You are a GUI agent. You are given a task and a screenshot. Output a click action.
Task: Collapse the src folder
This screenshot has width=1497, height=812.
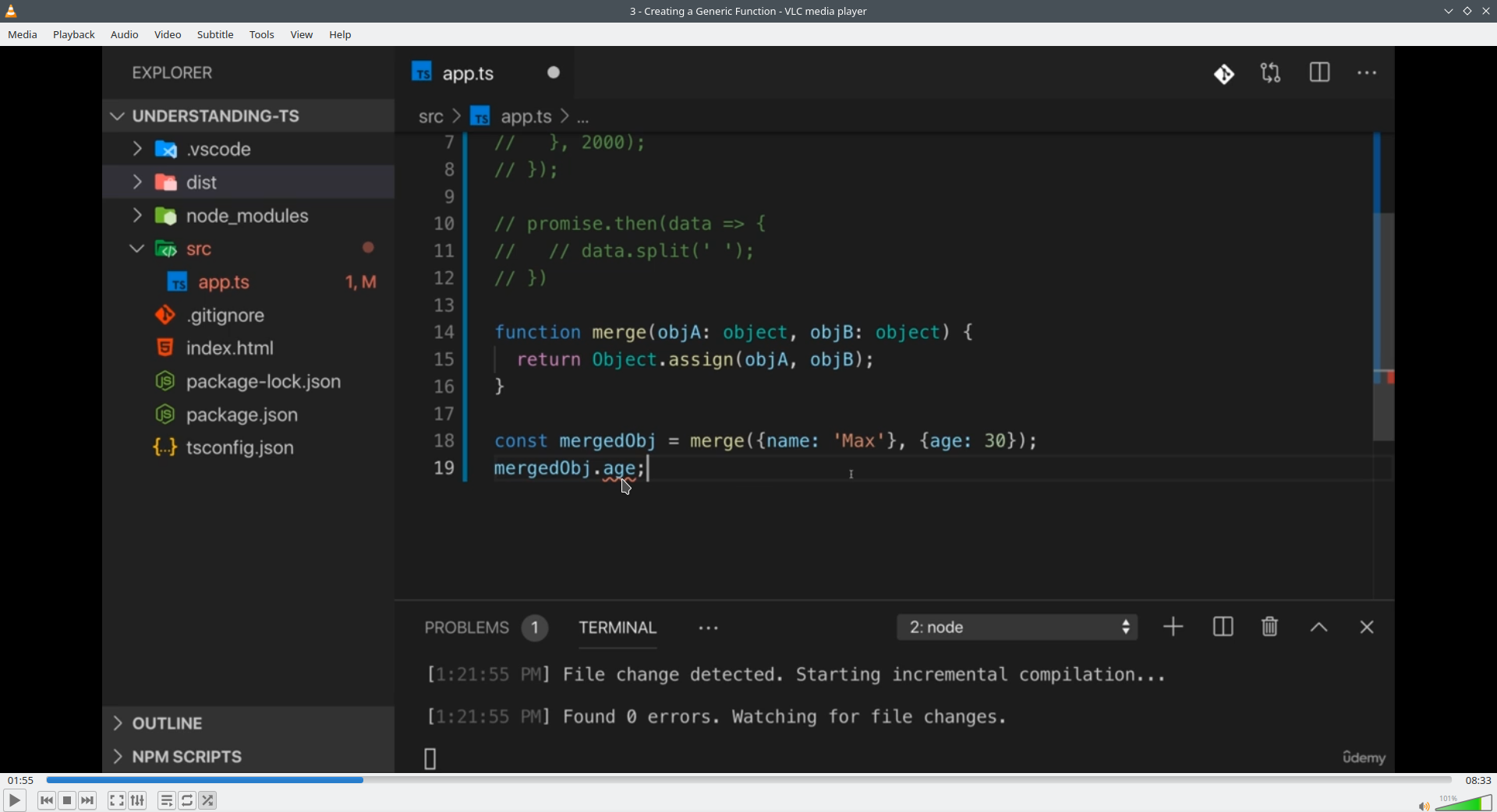click(249, 249)
